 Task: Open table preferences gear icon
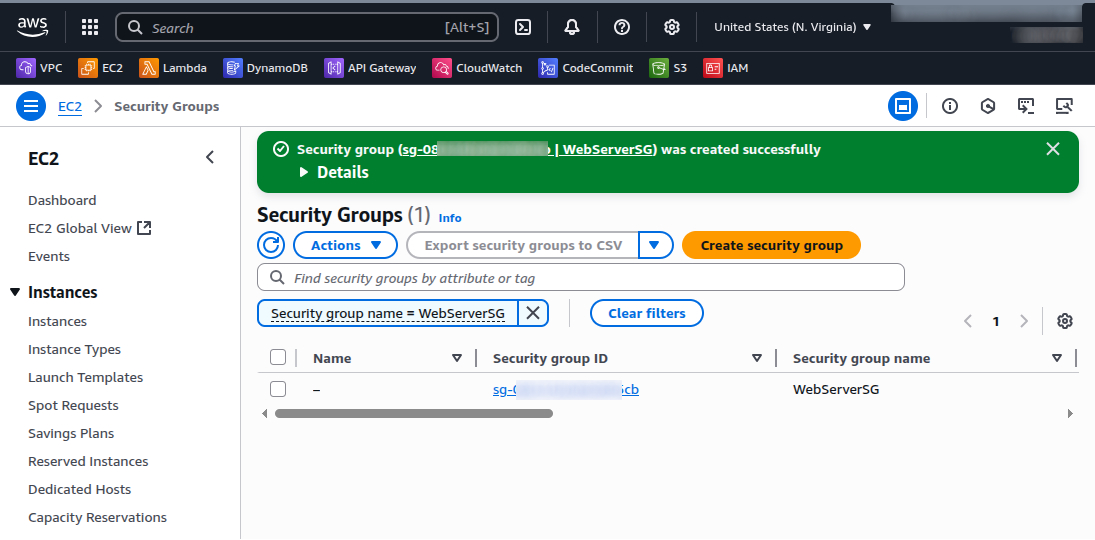click(1064, 321)
